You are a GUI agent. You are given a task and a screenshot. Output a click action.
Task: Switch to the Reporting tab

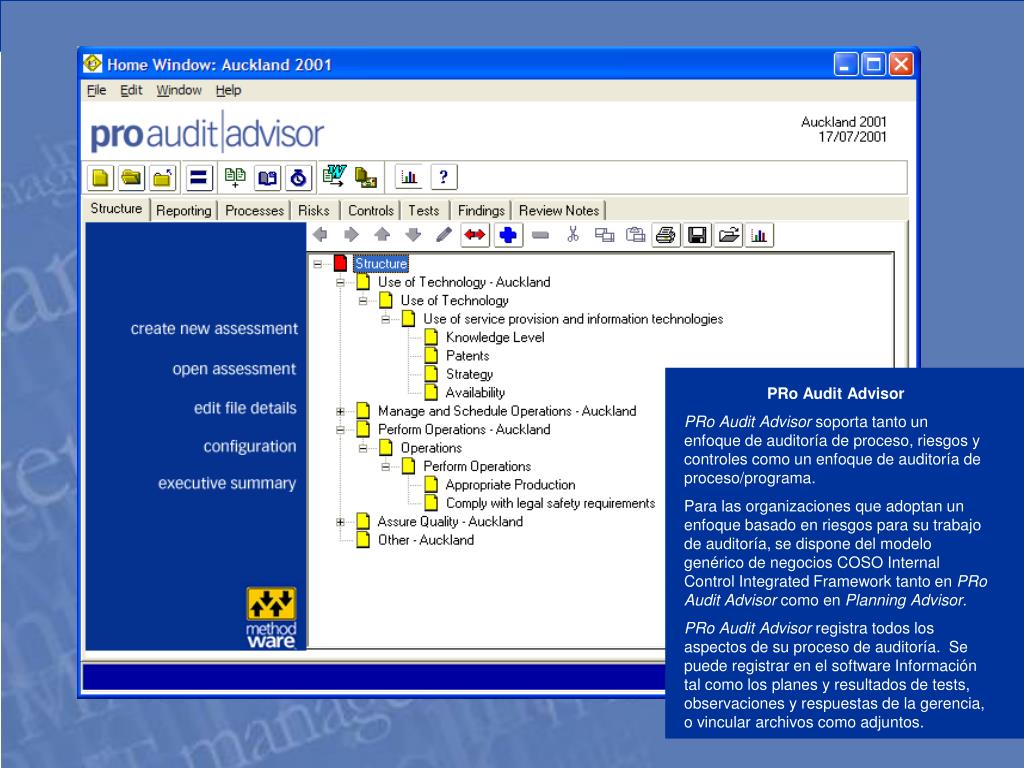coord(184,210)
